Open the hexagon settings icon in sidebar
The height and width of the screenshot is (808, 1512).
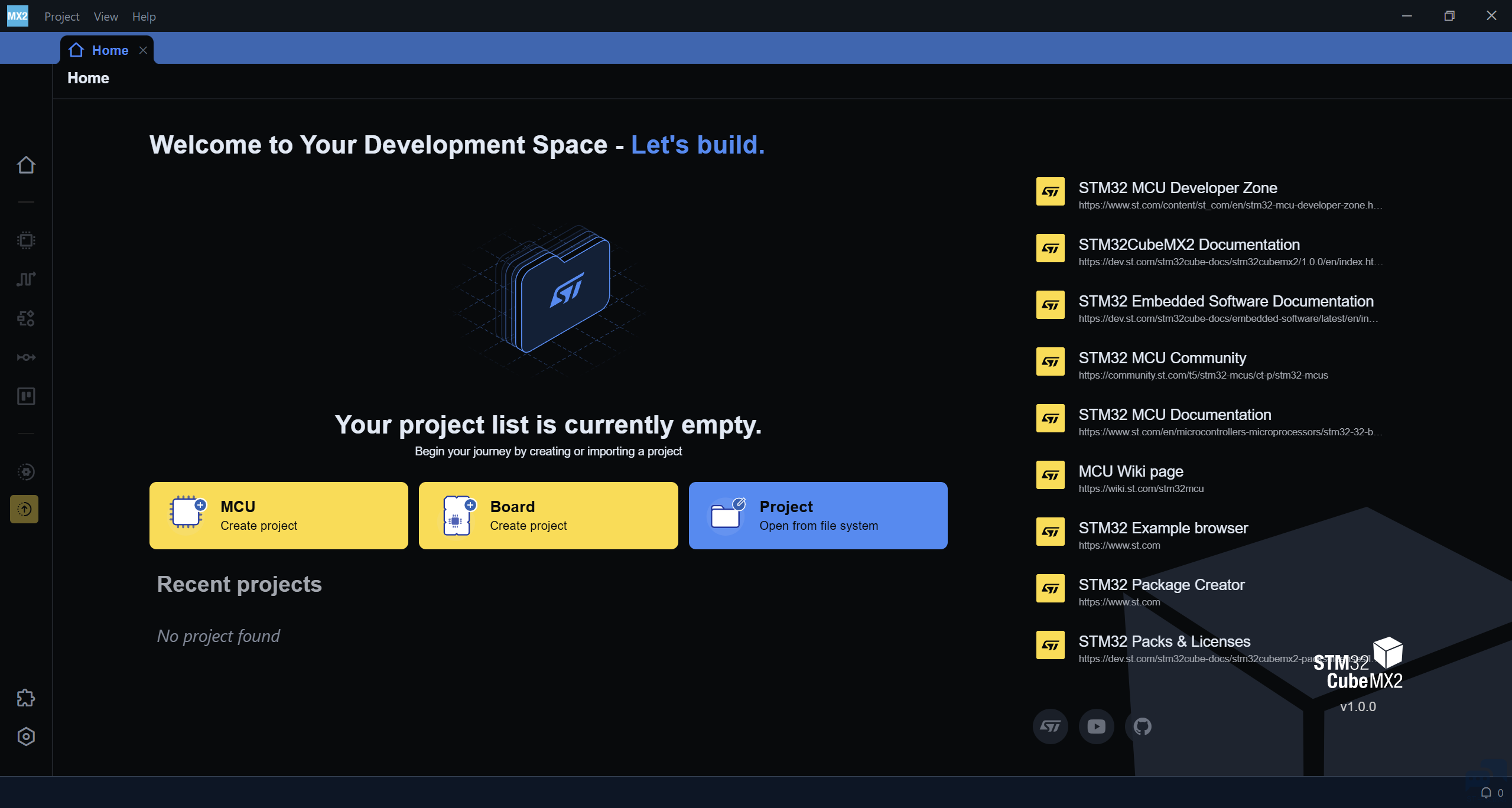[x=26, y=737]
